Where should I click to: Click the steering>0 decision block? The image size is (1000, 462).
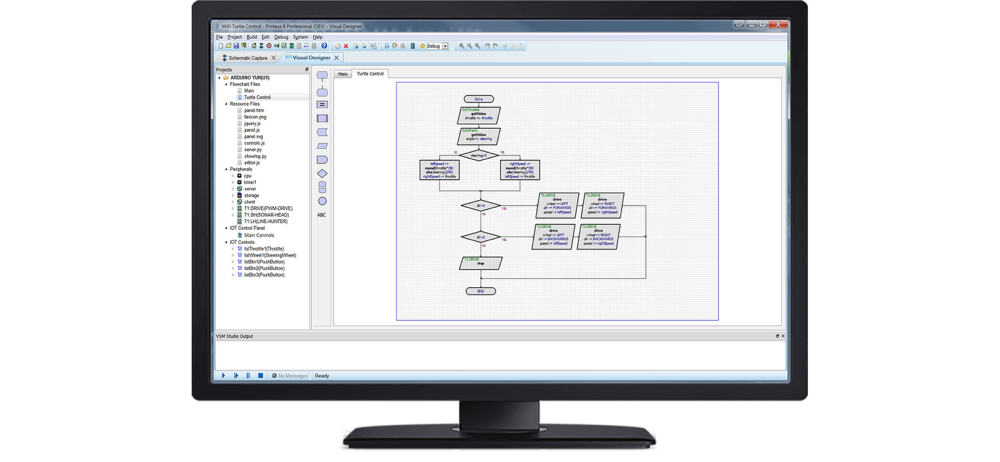point(479,155)
